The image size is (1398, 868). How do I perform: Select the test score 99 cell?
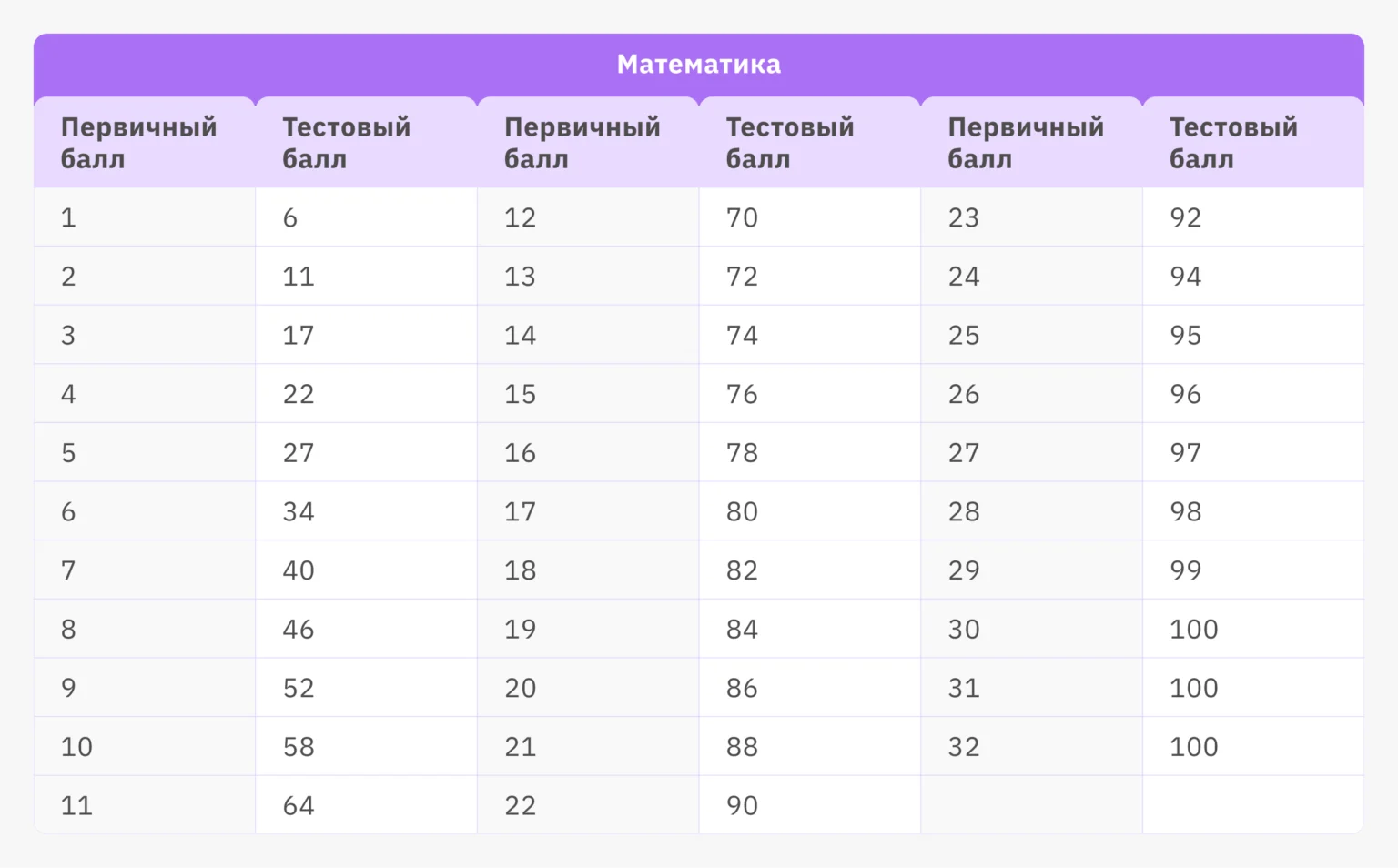pyautogui.click(x=1185, y=571)
